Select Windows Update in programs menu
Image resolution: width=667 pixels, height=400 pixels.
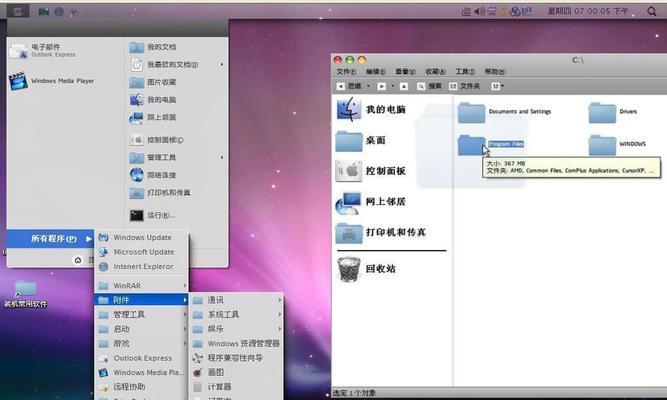pos(141,237)
